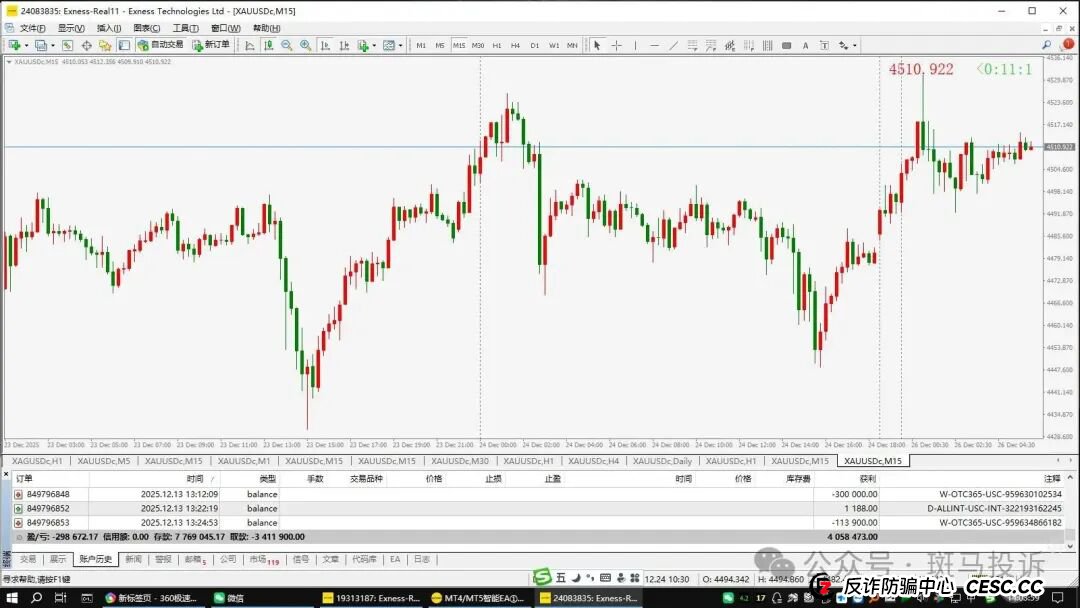Select the vertical line drawing tool
The image size is (1080, 608).
635,45
